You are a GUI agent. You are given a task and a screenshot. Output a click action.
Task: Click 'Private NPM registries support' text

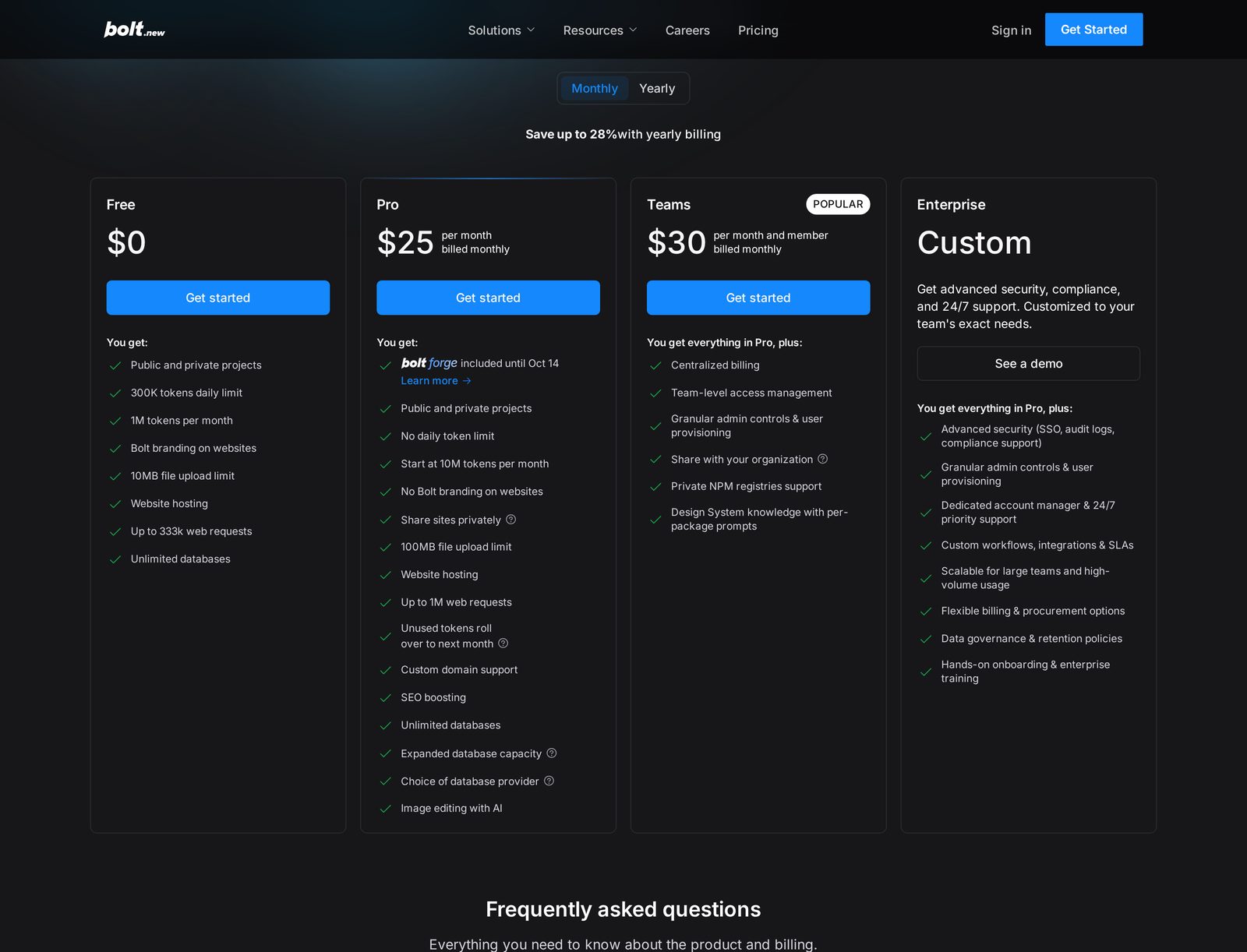click(x=746, y=486)
